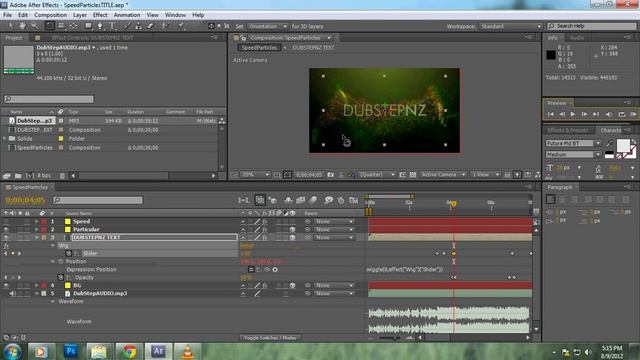Open VLC from the taskbar
This screenshot has width=640, height=360.
click(187, 351)
